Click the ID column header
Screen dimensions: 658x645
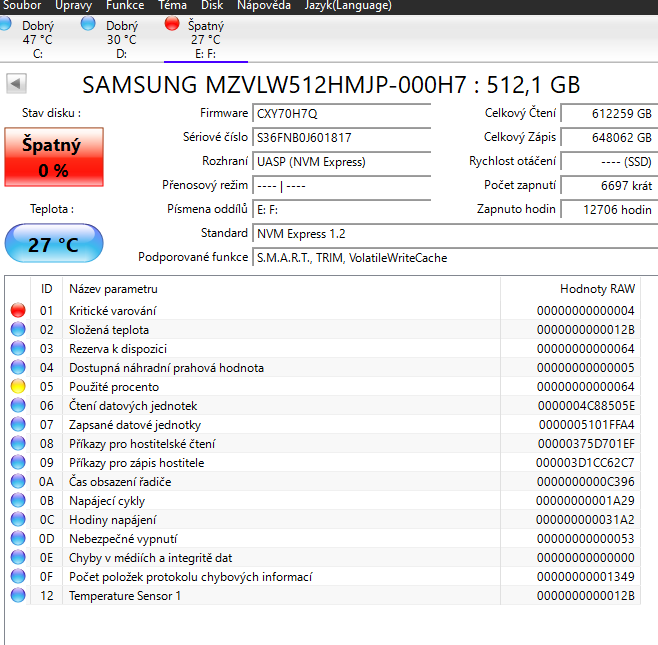(47, 289)
